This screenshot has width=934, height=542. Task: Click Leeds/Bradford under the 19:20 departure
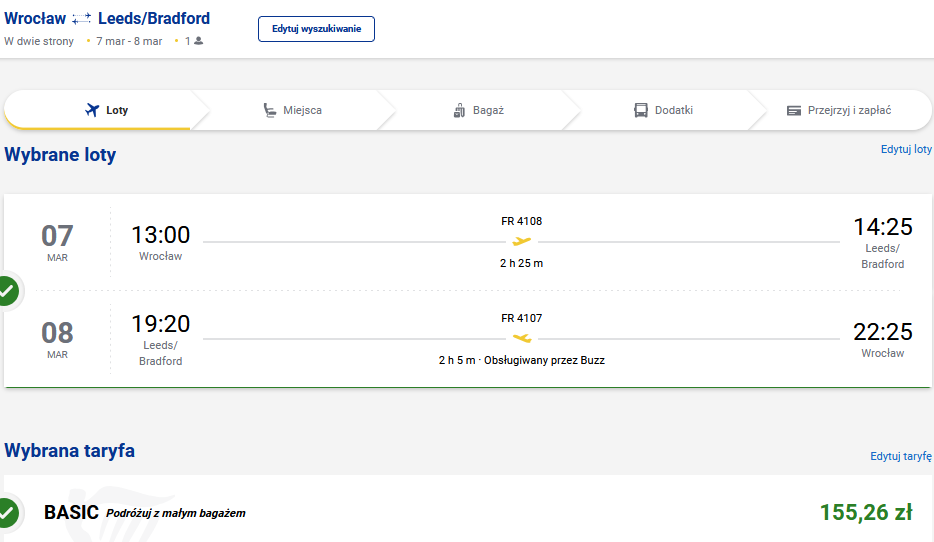click(x=161, y=353)
